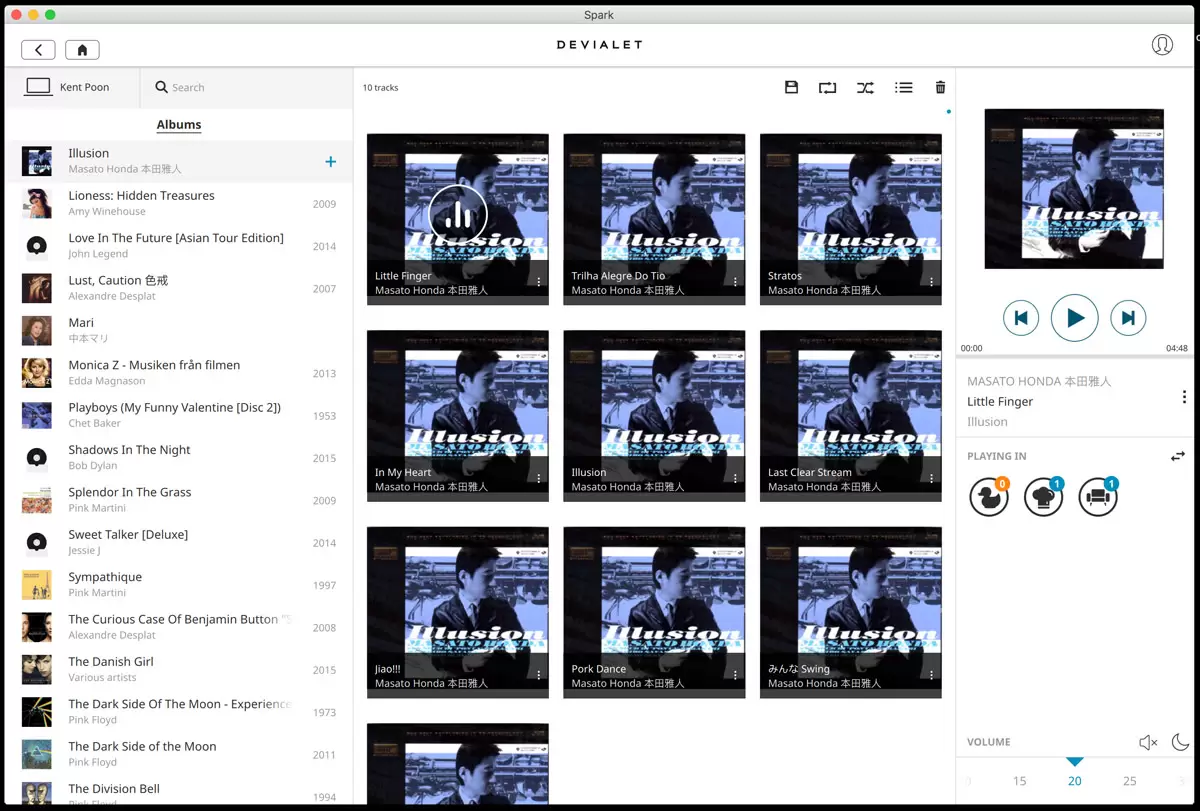
Task: Save the current playlist with the disk icon
Action: [x=791, y=88]
